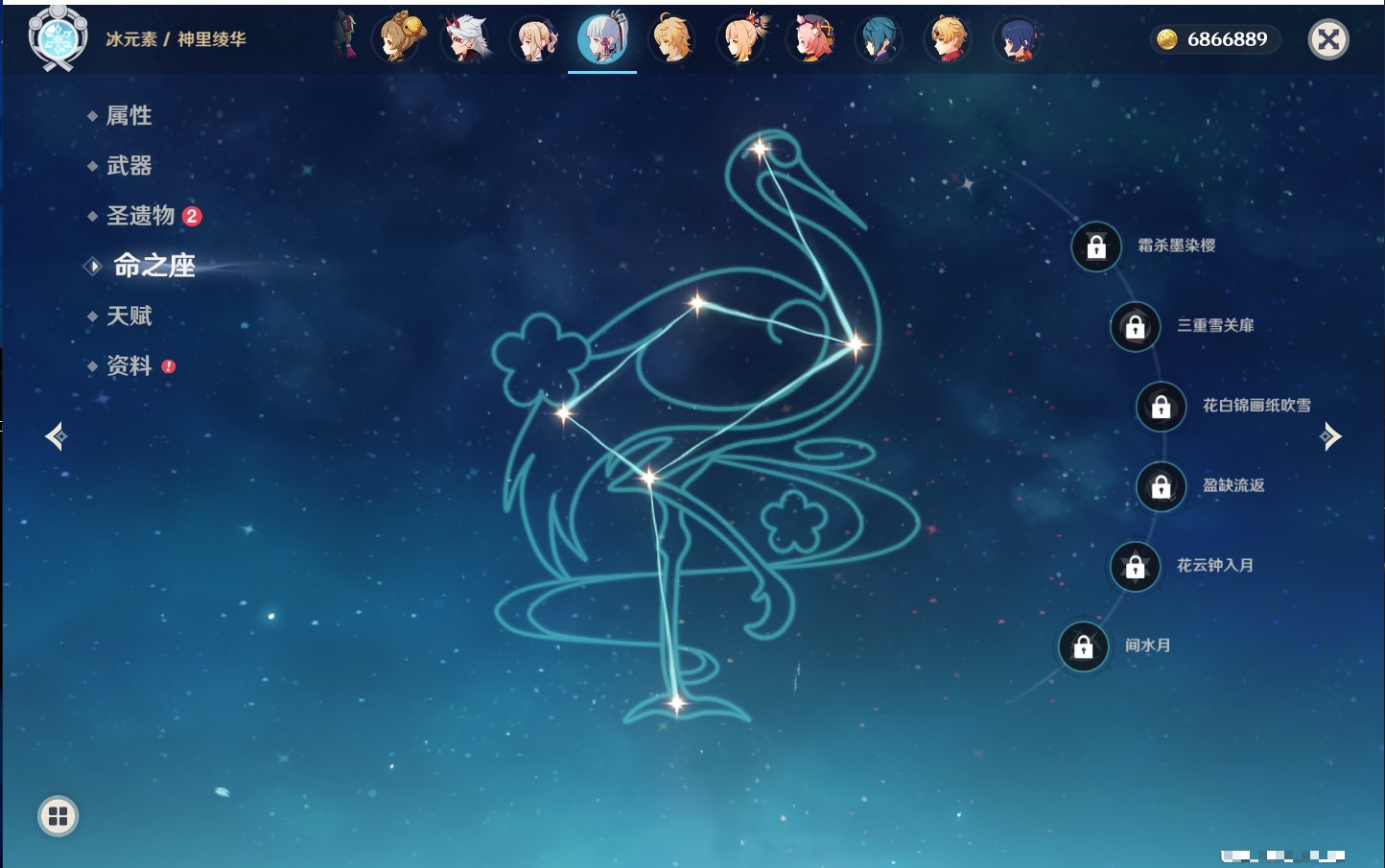This screenshot has width=1385, height=868.
Task: Select the character with ponytail and hair ornament
Action: click(x=742, y=38)
